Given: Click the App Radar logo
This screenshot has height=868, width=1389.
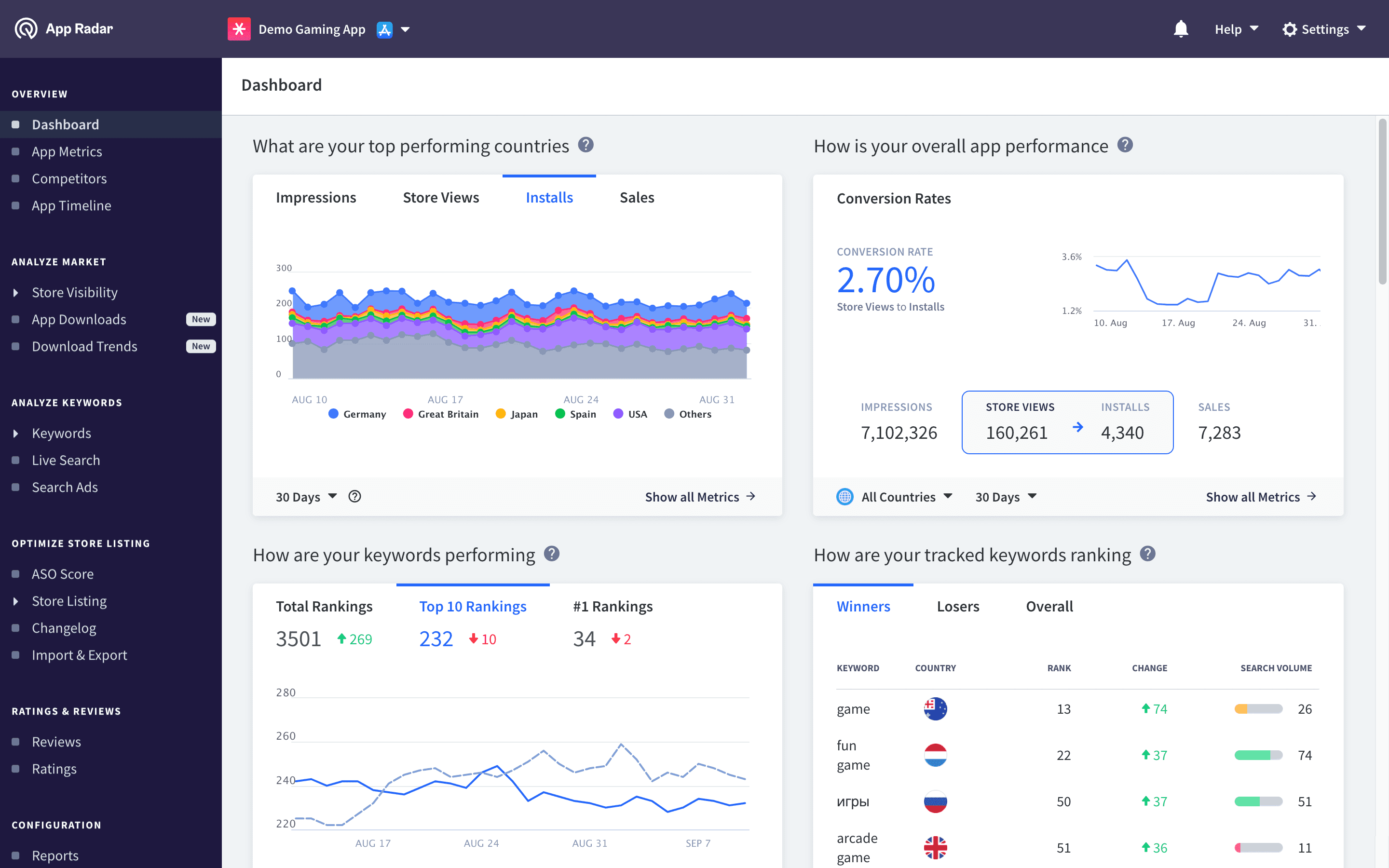Looking at the screenshot, I should pyautogui.click(x=63, y=29).
